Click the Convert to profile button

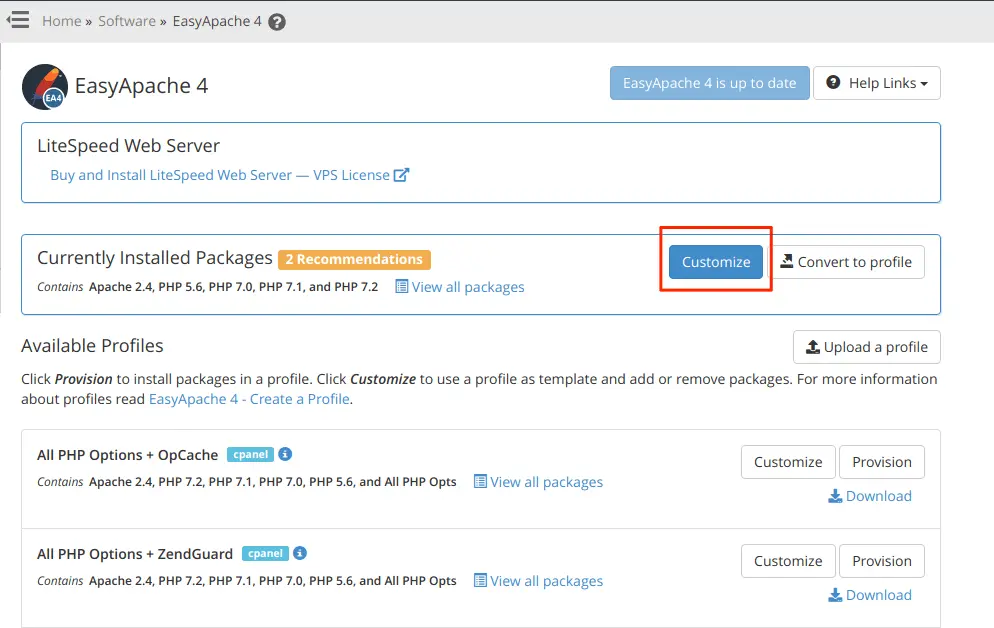click(848, 262)
